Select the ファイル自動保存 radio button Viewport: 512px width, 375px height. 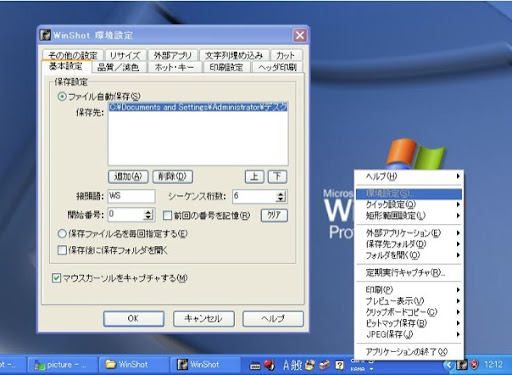click(62, 97)
